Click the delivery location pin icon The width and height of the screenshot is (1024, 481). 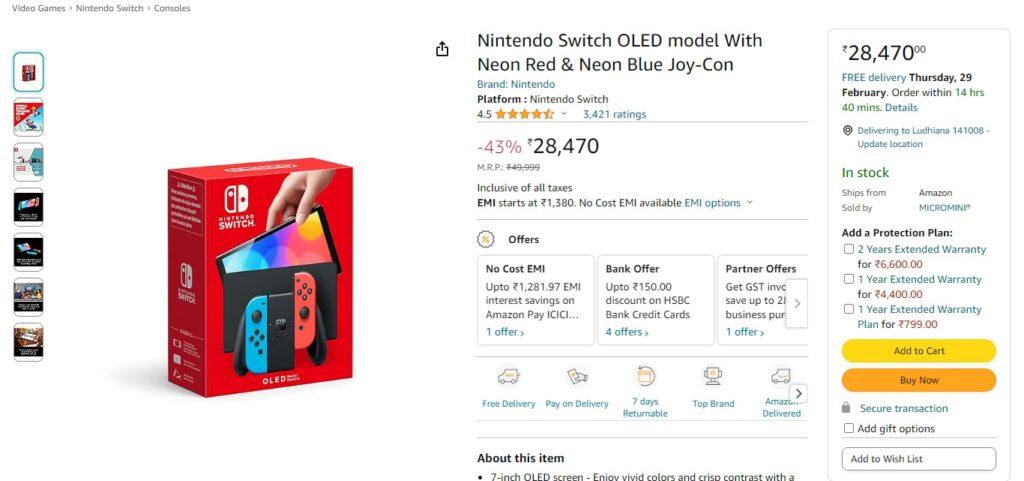(x=848, y=130)
